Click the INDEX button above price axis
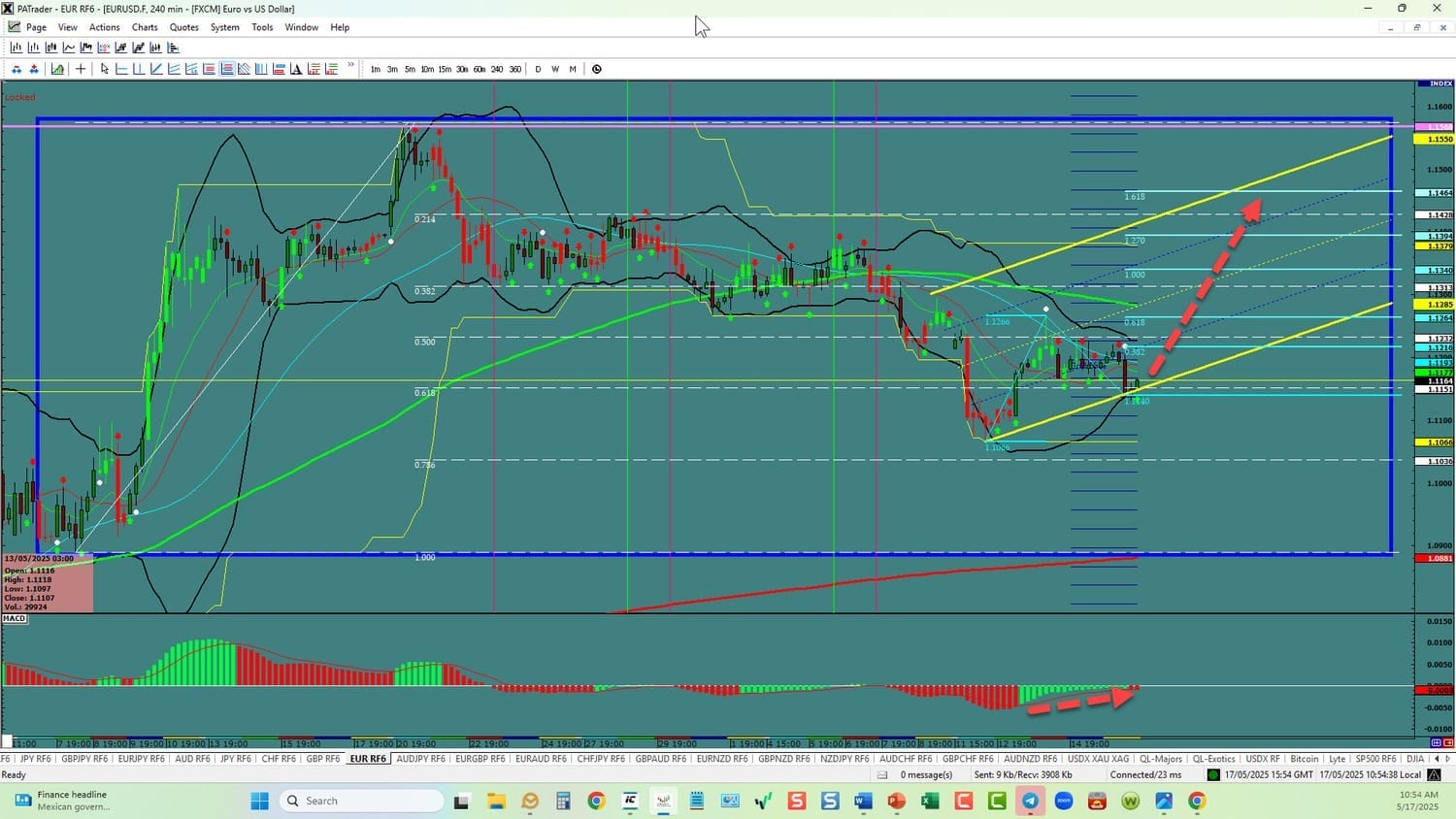This screenshot has width=1456, height=819. pos(1441,83)
